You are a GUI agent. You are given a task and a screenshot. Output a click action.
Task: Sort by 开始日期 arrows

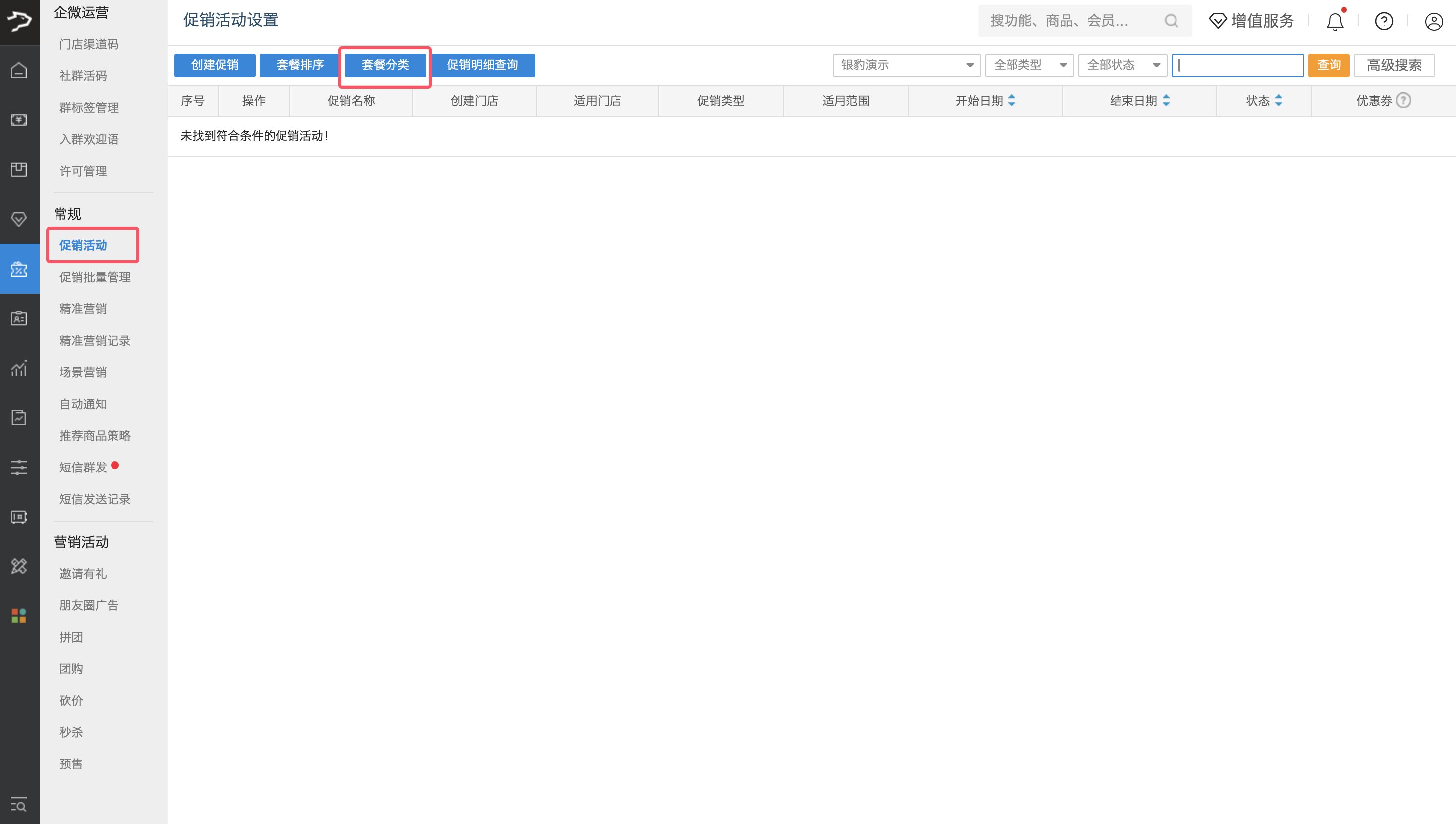(1012, 100)
